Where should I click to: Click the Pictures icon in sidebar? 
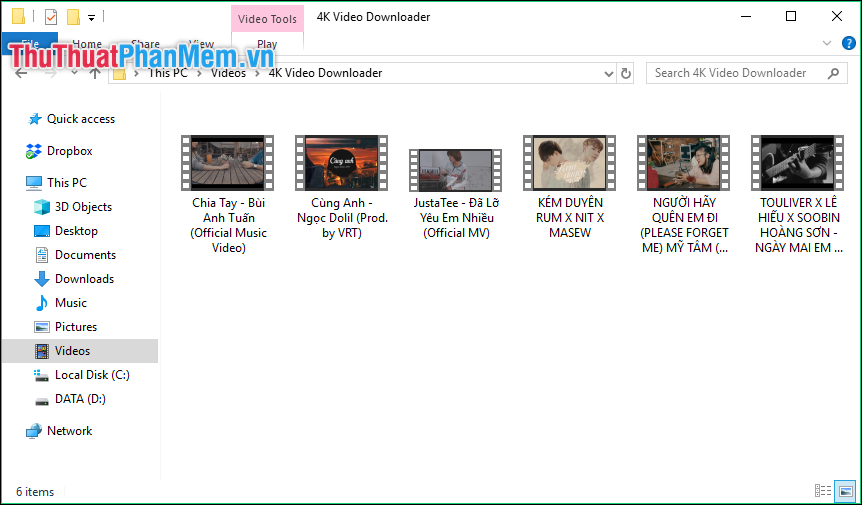click(42, 327)
